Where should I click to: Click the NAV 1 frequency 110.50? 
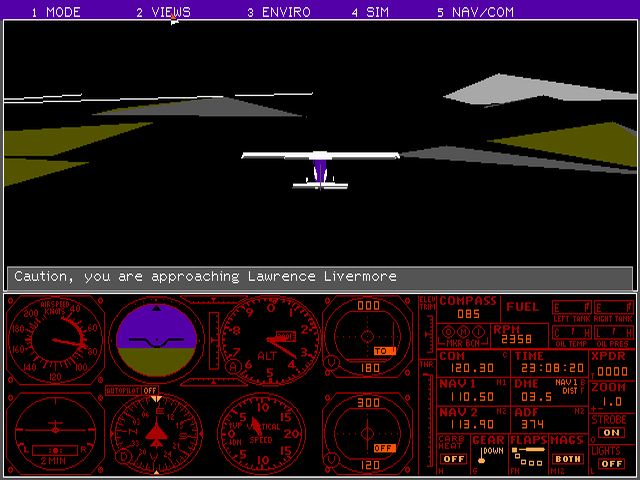click(472, 396)
